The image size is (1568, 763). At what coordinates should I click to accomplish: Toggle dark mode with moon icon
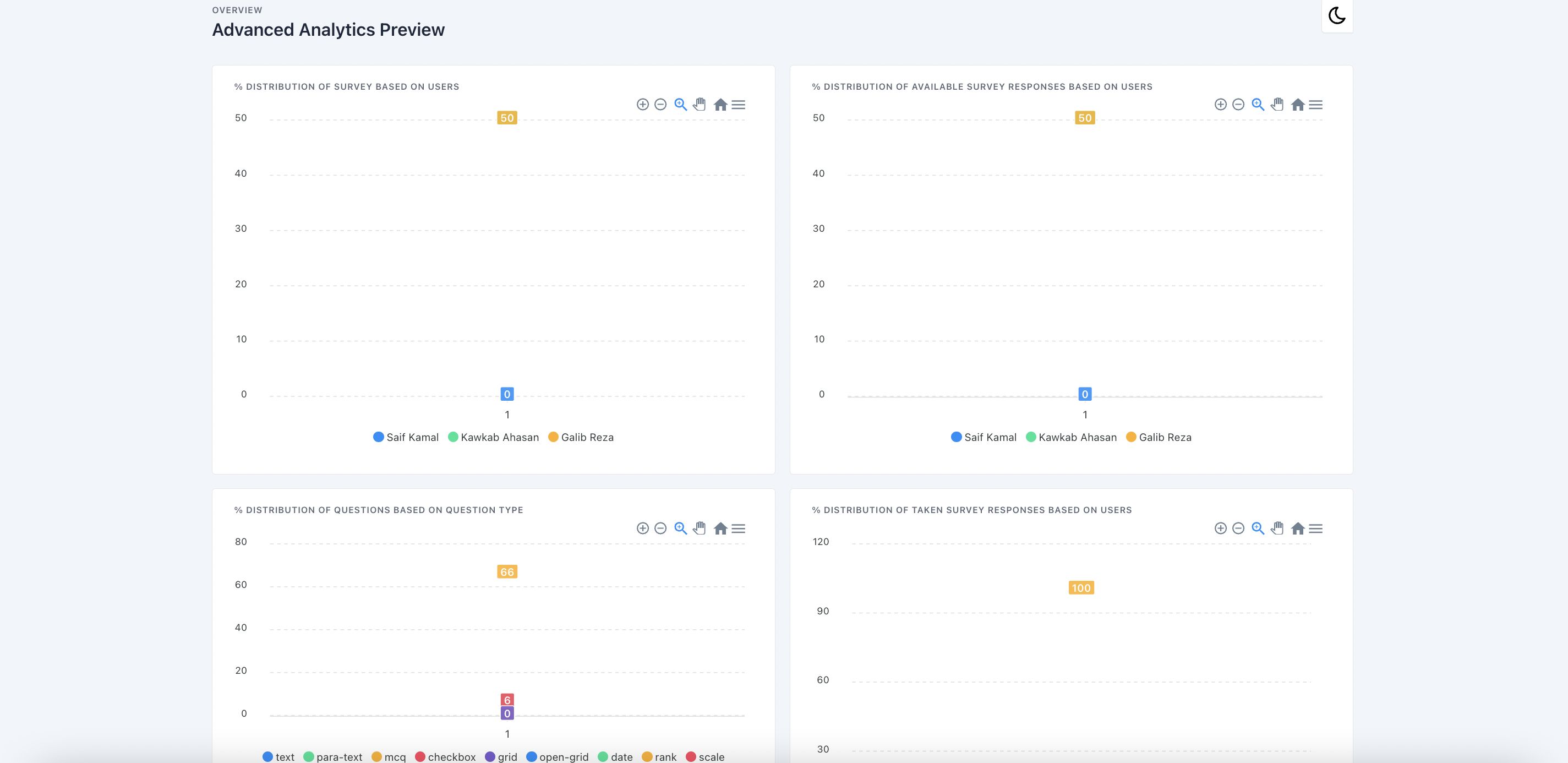pos(1337,15)
